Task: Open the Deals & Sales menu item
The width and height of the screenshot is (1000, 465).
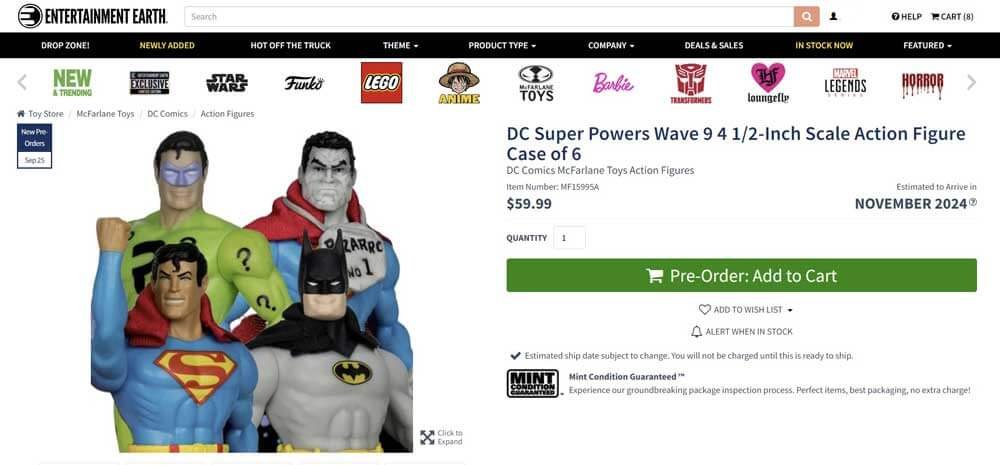Action: (714, 45)
